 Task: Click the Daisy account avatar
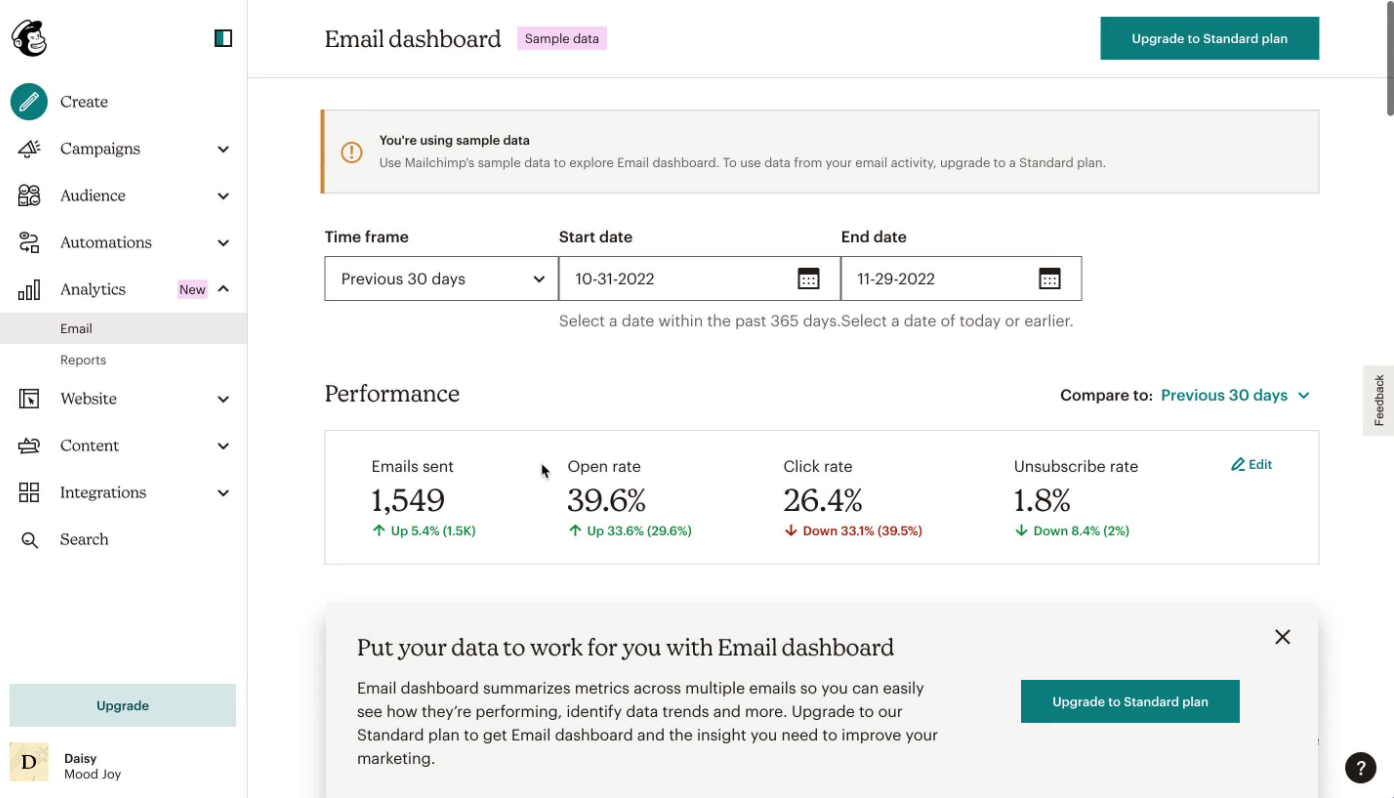(29, 762)
